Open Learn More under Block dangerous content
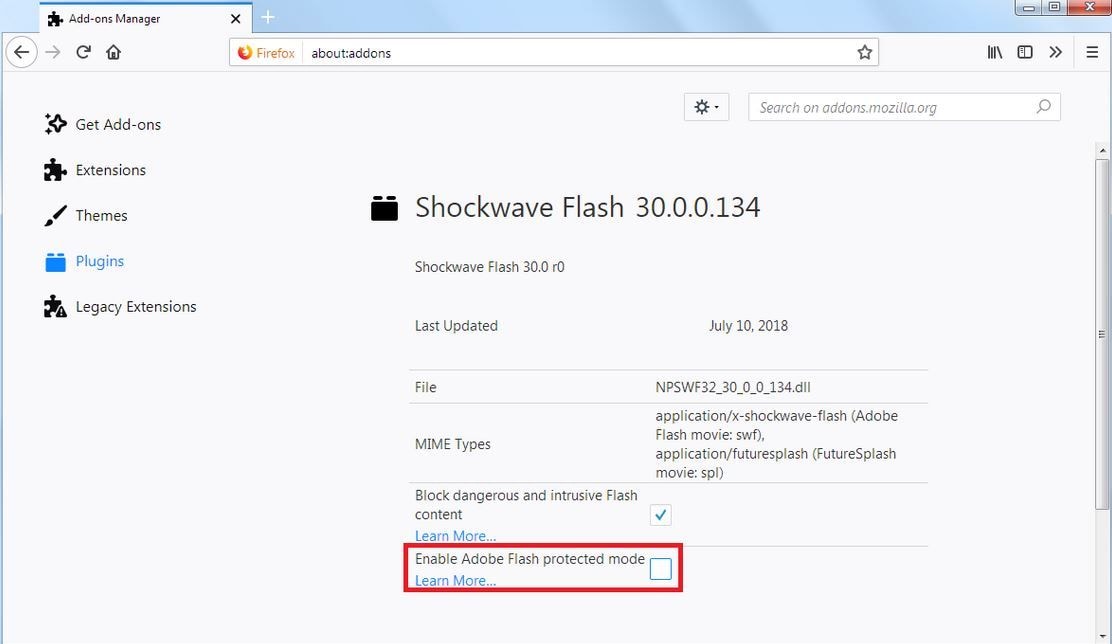This screenshot has width=1112, height=644. 455,535
